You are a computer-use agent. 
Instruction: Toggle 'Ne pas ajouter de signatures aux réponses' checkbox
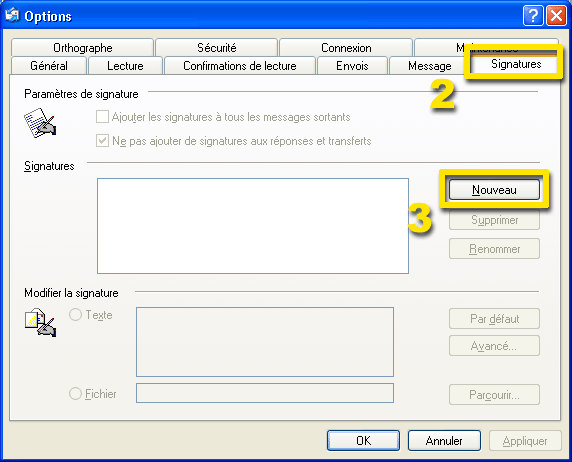pyautogui.click(x=102, y=140)
